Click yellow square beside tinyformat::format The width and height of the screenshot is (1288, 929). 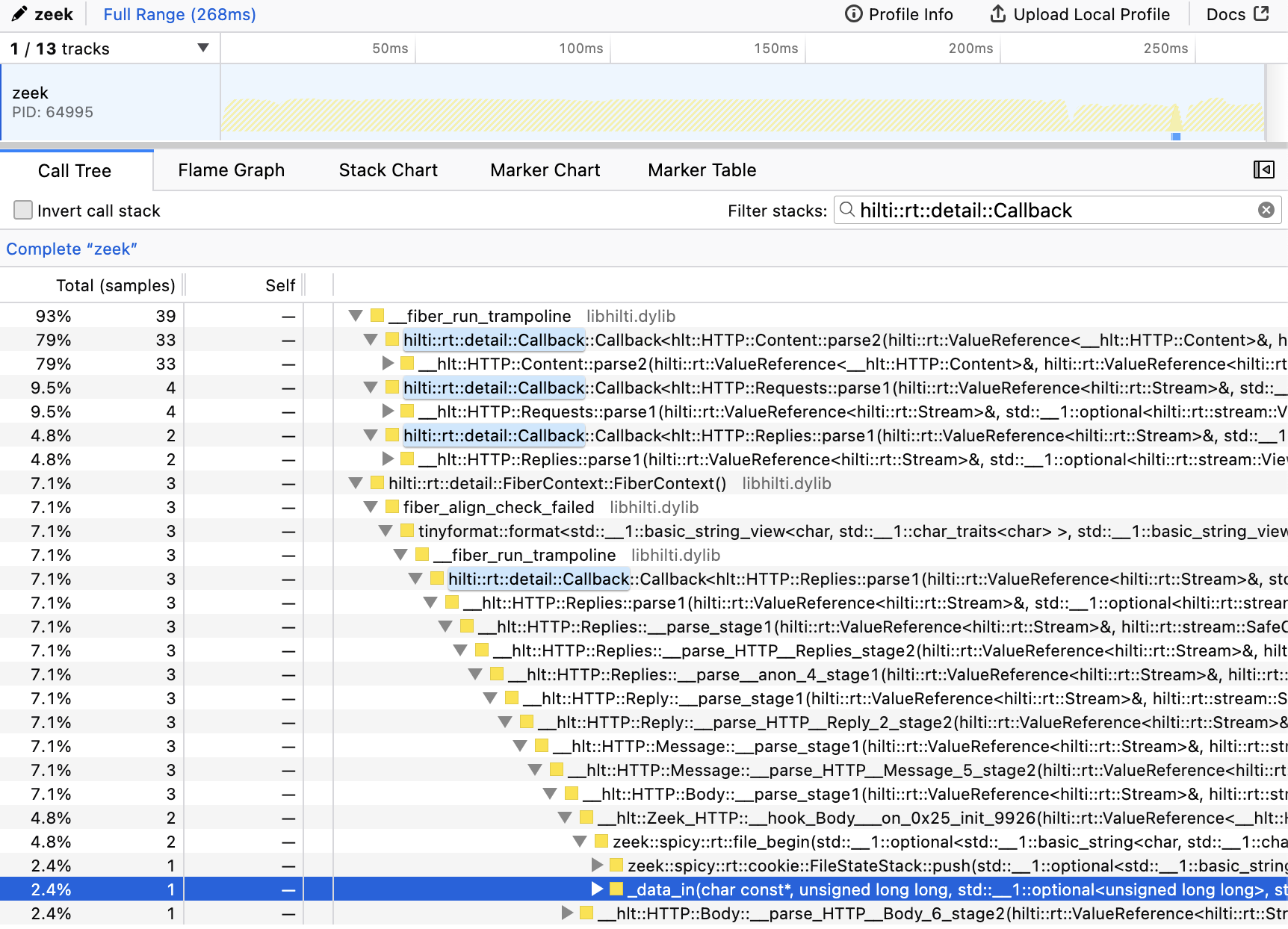click(x=407, y=531)
